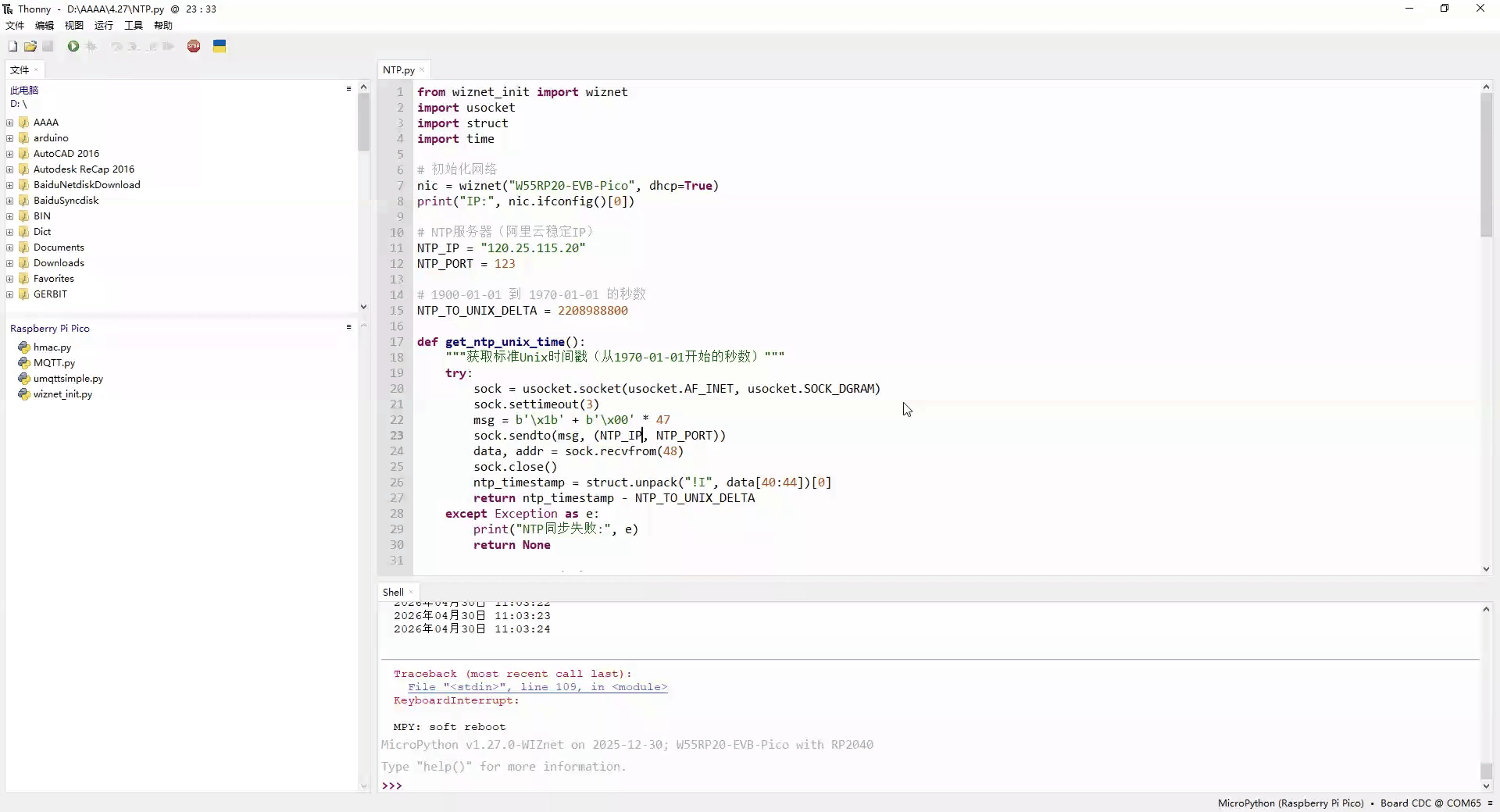This screenshot has height=812, width=1500.
Task: Select umqttsimple.py on the Pico
Action: [68, 379]
